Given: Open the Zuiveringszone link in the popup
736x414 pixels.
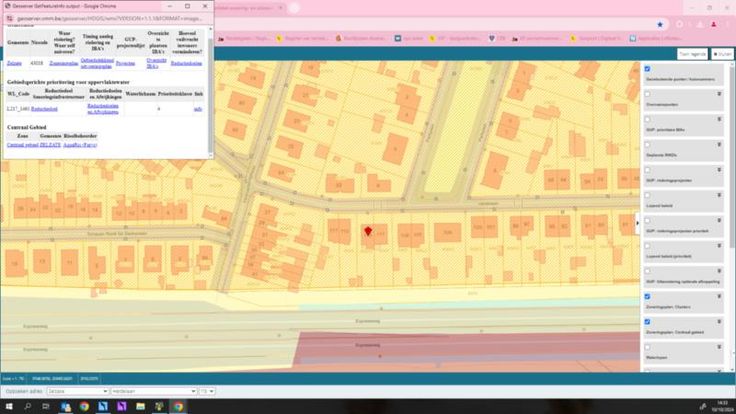Looking at the screenshot, I should click(64, 62).
